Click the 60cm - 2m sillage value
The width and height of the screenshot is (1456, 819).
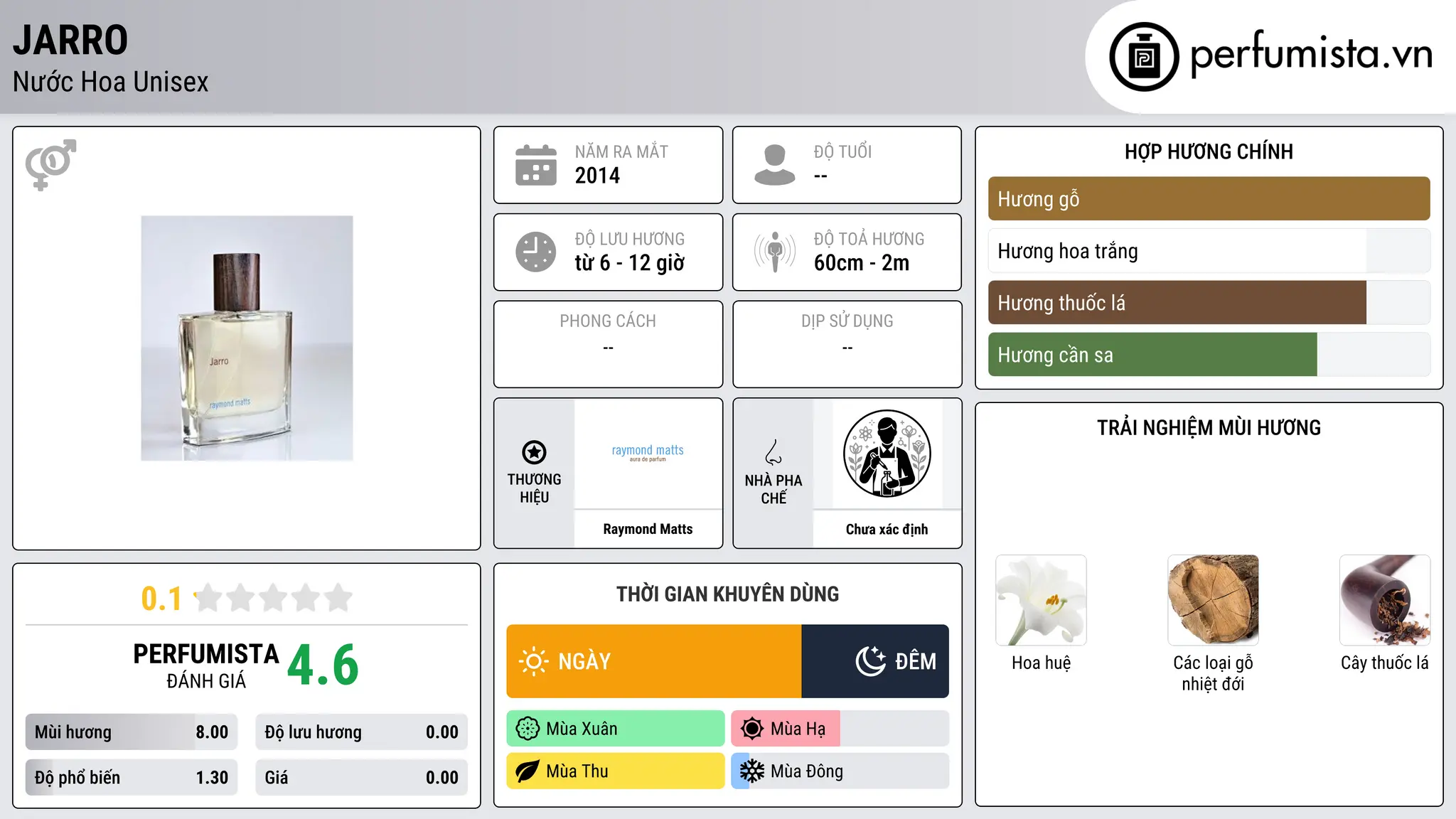tap(862, 263)
